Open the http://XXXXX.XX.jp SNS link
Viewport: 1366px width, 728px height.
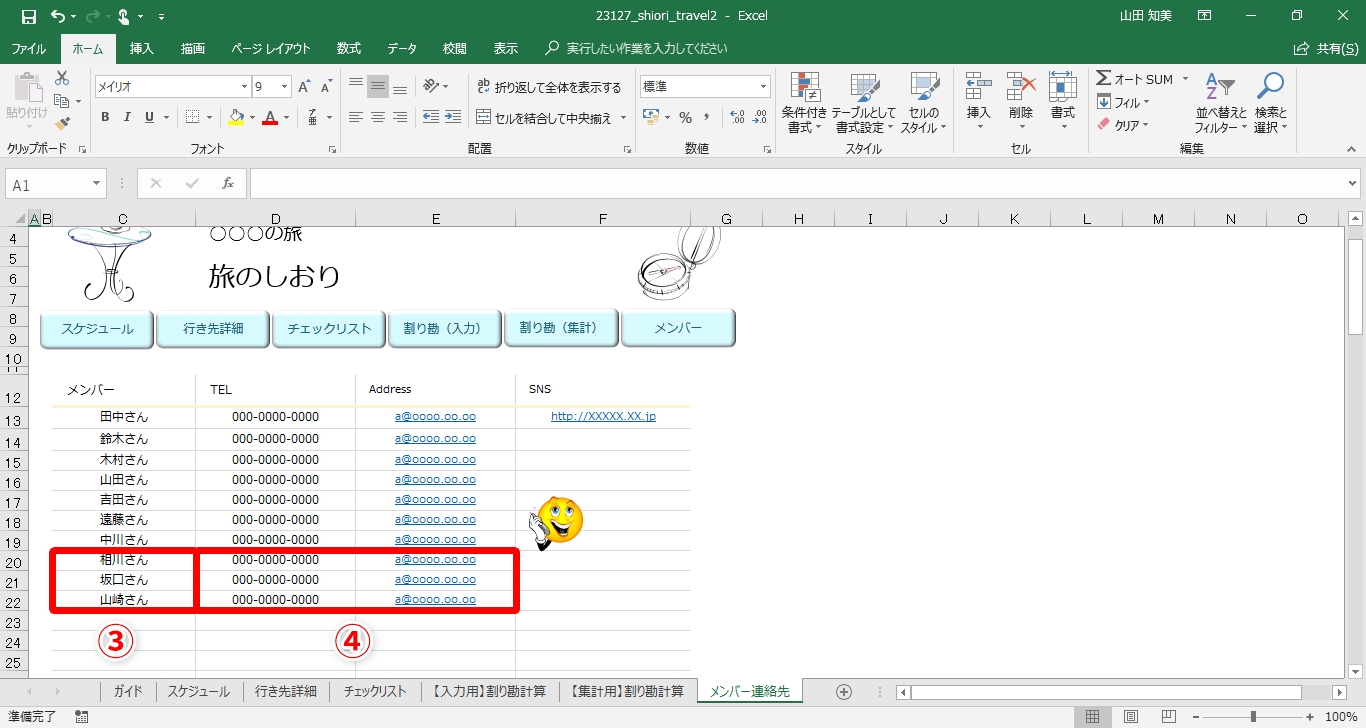pyautogui.click(x=603, y=417)
